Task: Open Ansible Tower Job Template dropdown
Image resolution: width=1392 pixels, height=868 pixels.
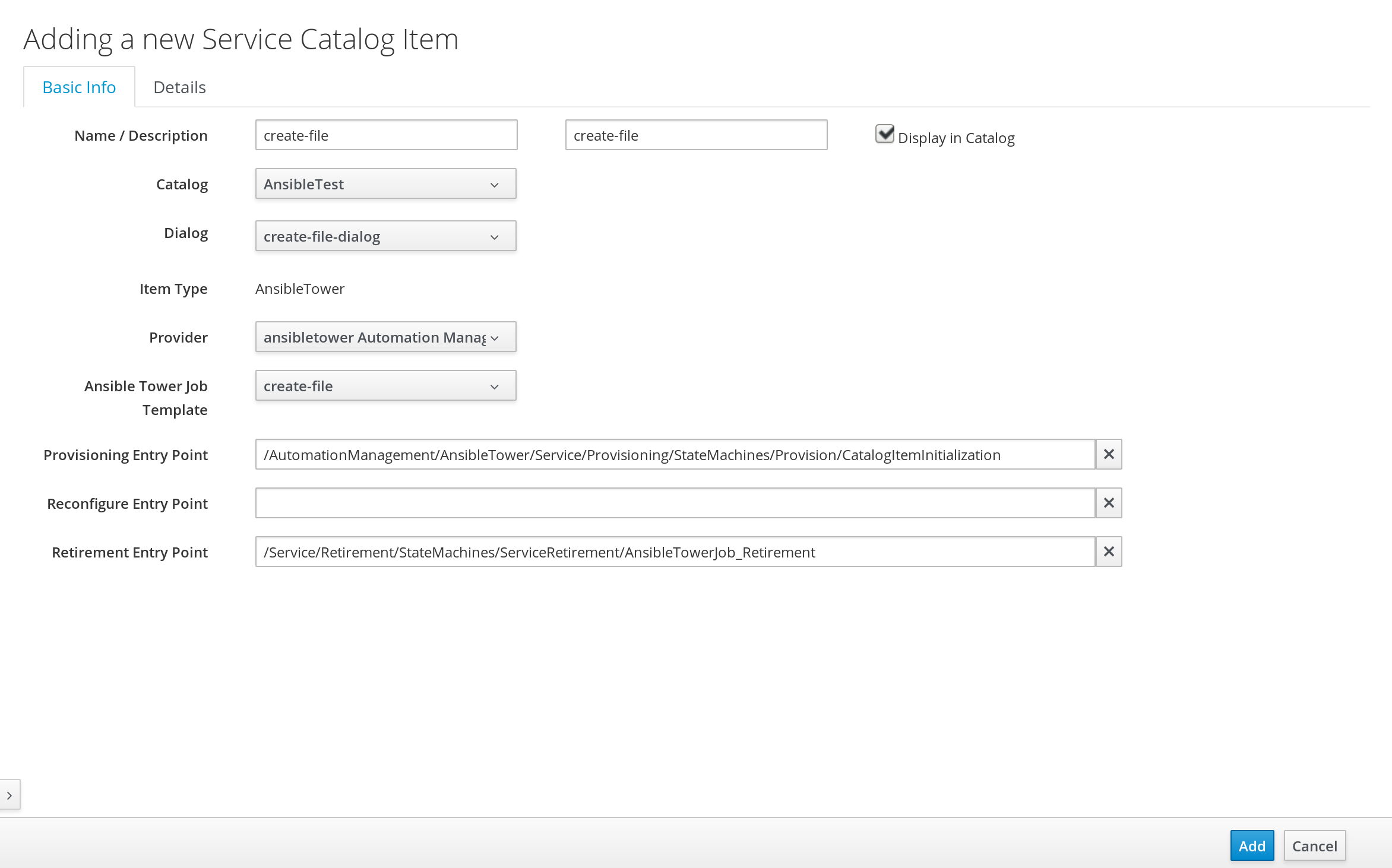Action: 385,386
